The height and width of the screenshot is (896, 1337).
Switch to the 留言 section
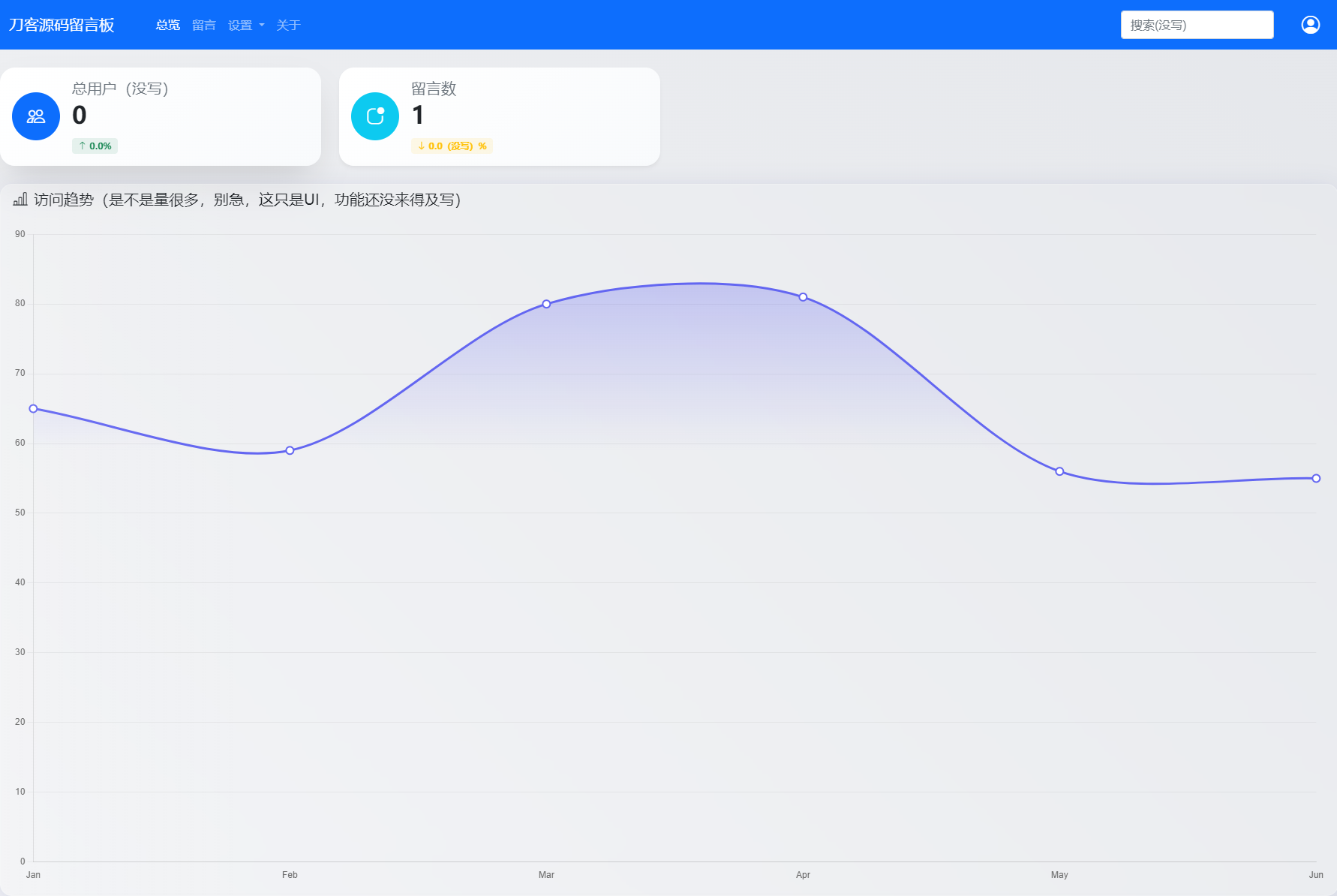(x=203, y=25)
